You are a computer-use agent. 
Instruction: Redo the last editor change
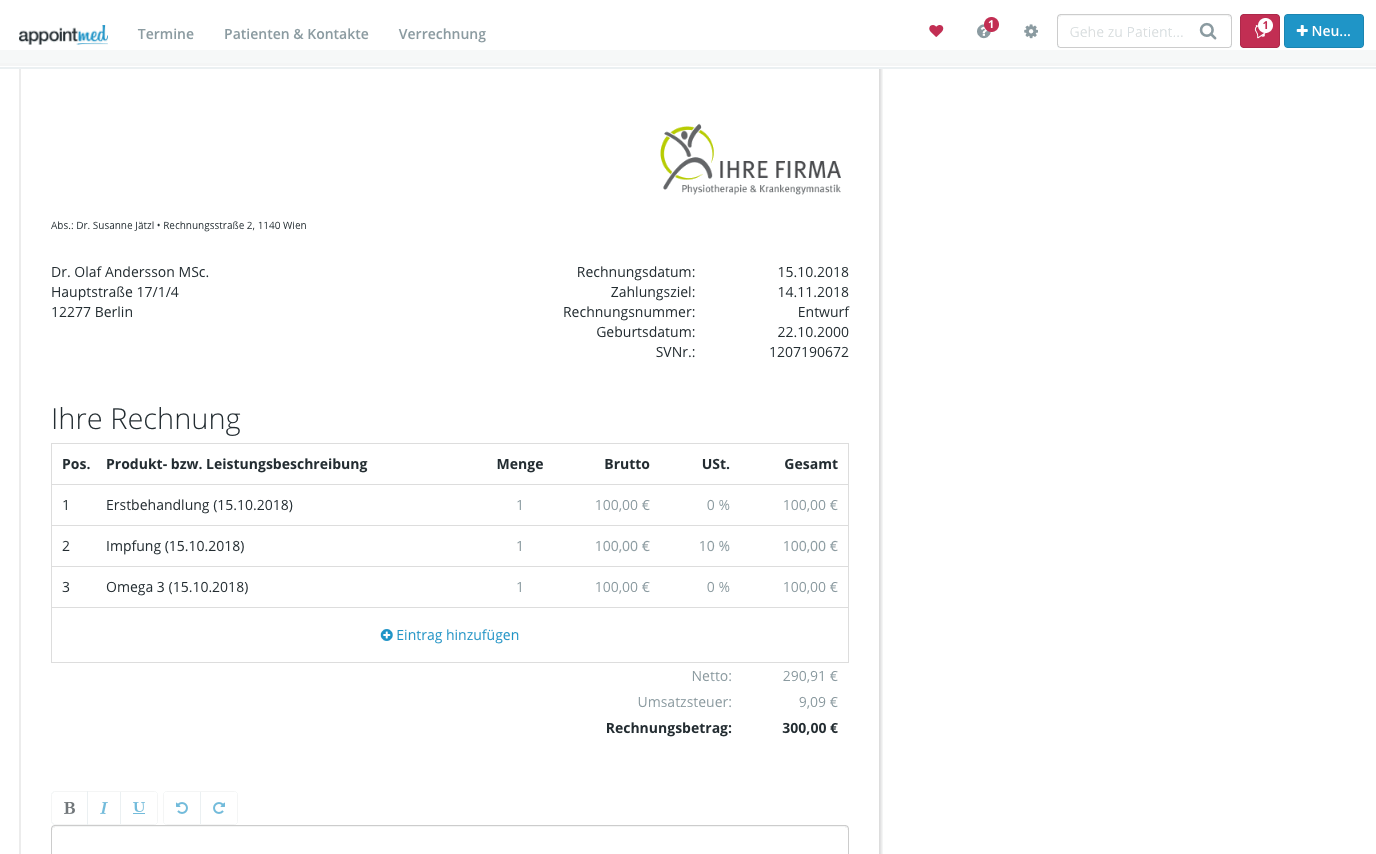219,808
